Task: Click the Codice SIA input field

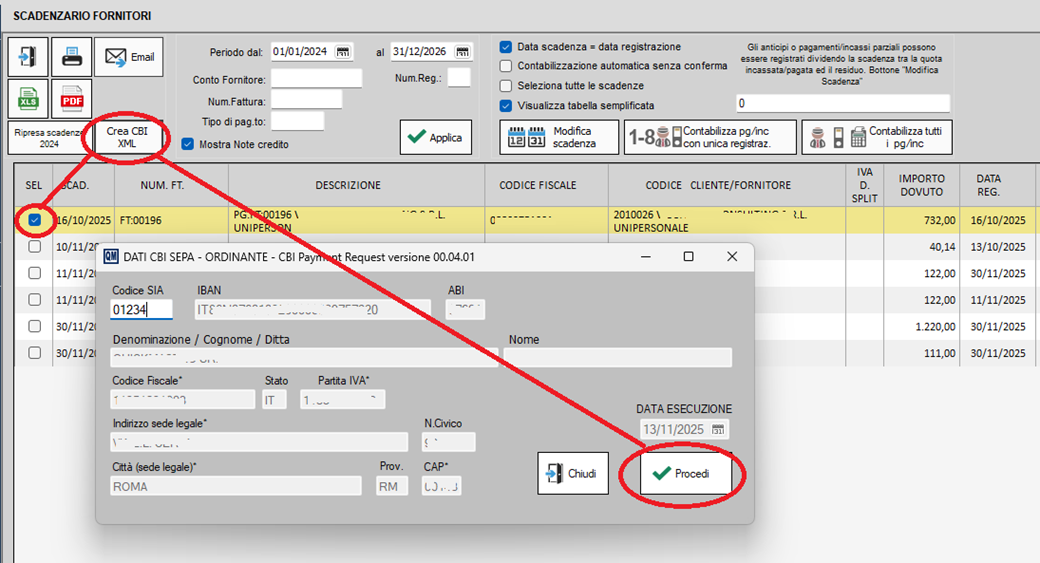Action: pos(141,310)
